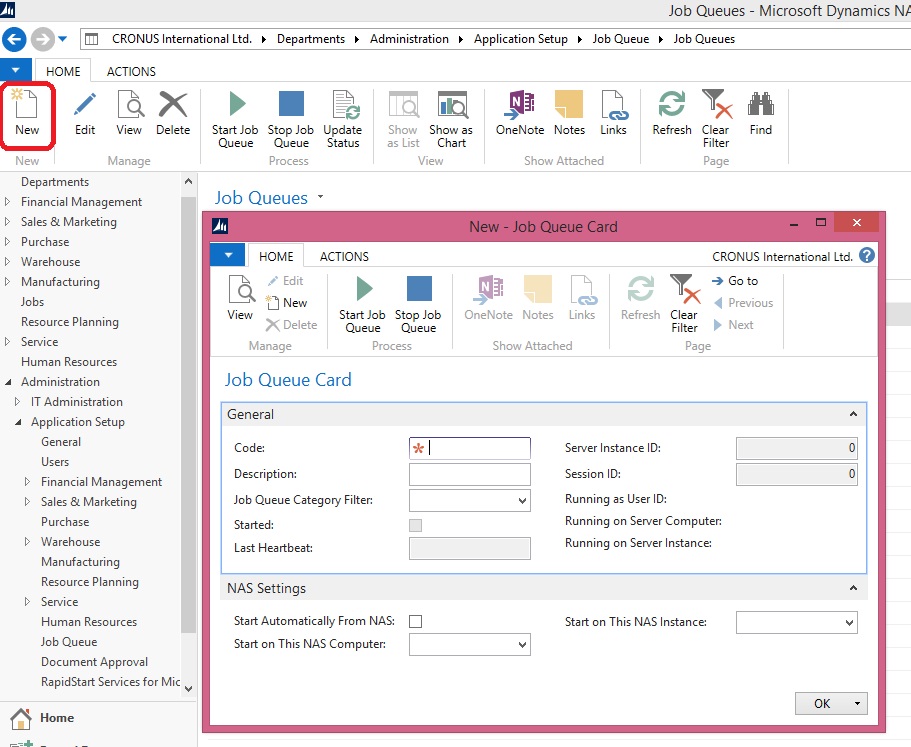Viewport: 911px width, 747px height.
Task: Enable Start Automatically From NAS checkbox
Action: 416,622
